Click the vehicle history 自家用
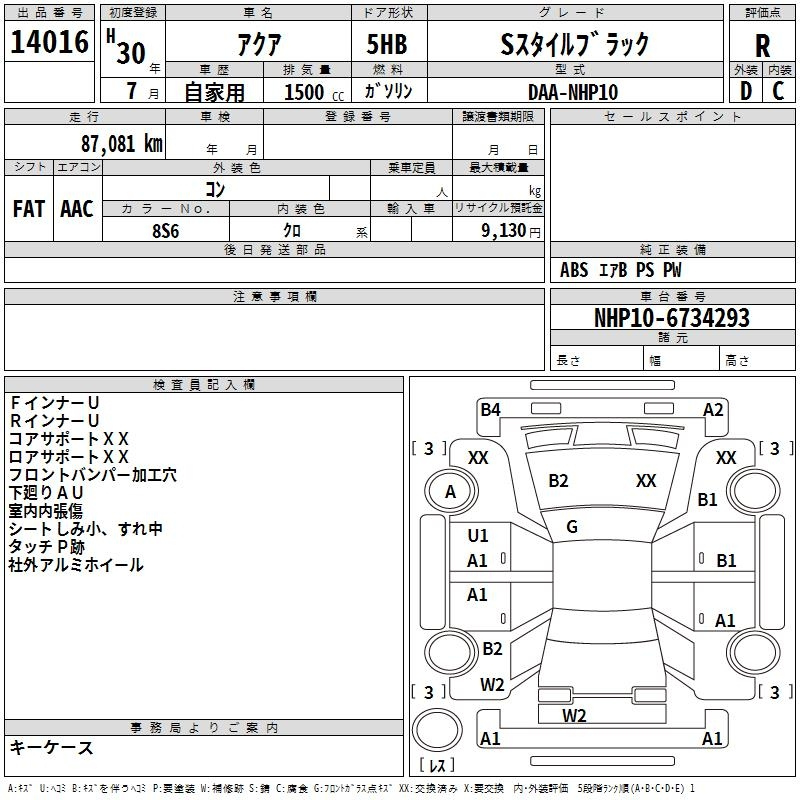Image resolution: width=800 pixels, height=800 pixels. [x=214, y=92]
